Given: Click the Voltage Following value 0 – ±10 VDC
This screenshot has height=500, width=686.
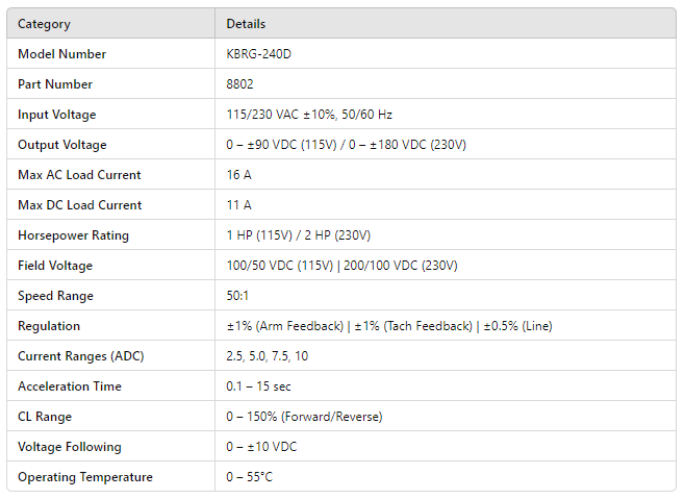Looking at the screenshot, I should pyautogui.click(x=262, y=447).
